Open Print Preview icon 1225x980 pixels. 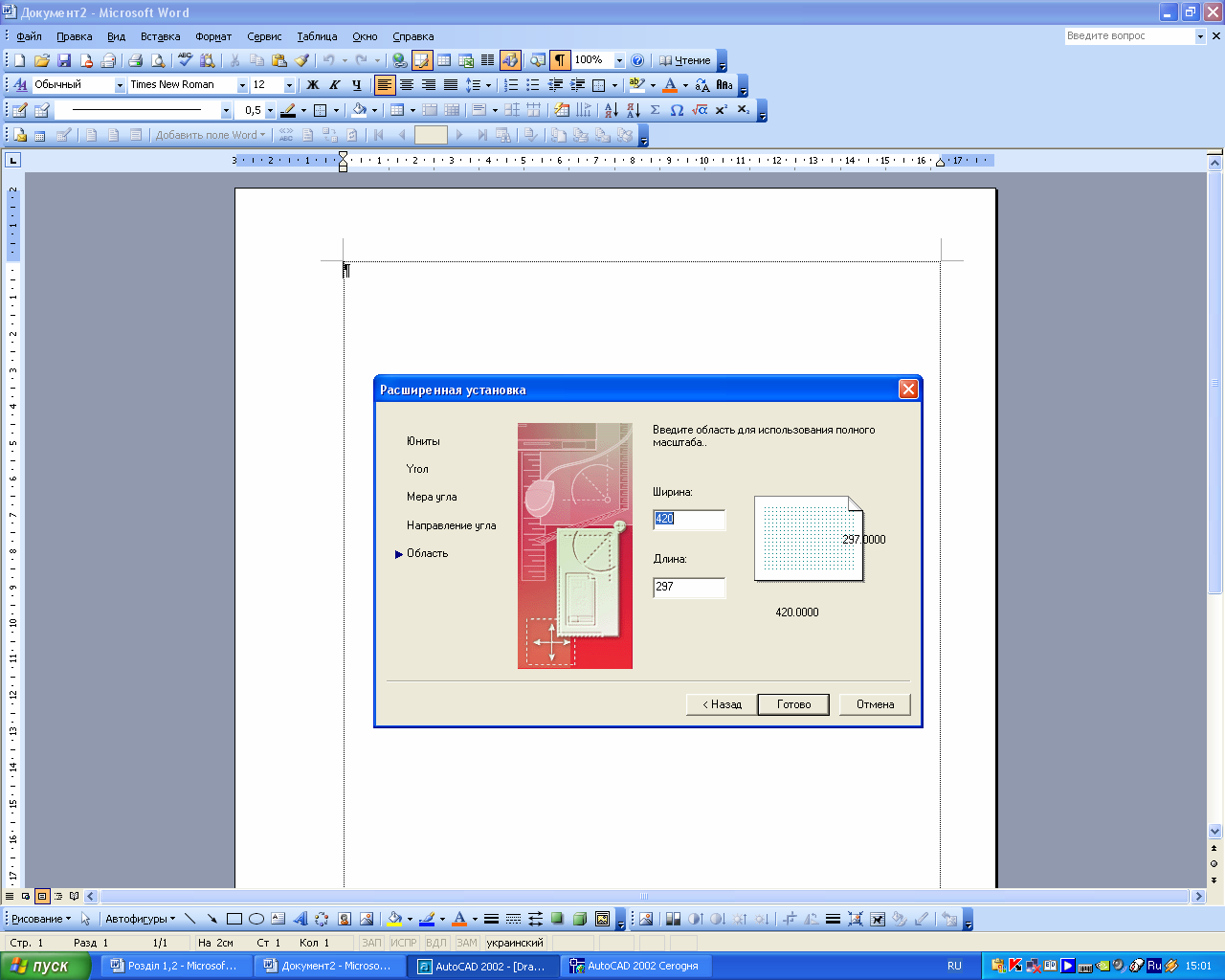[x=158, y=60]
